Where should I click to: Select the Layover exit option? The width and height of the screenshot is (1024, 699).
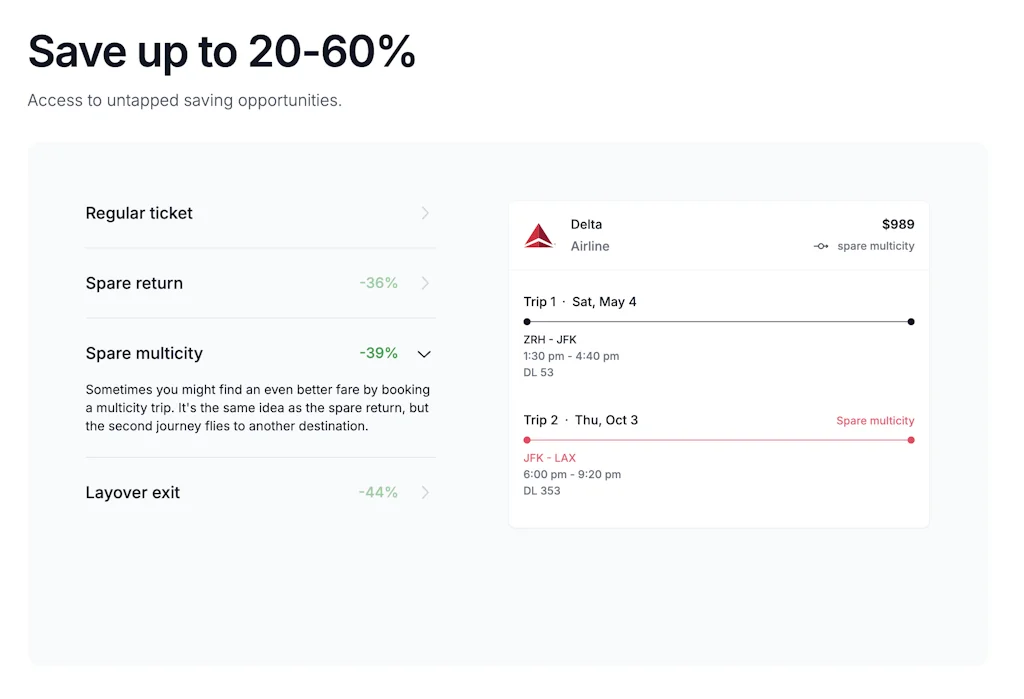point(133,492)
